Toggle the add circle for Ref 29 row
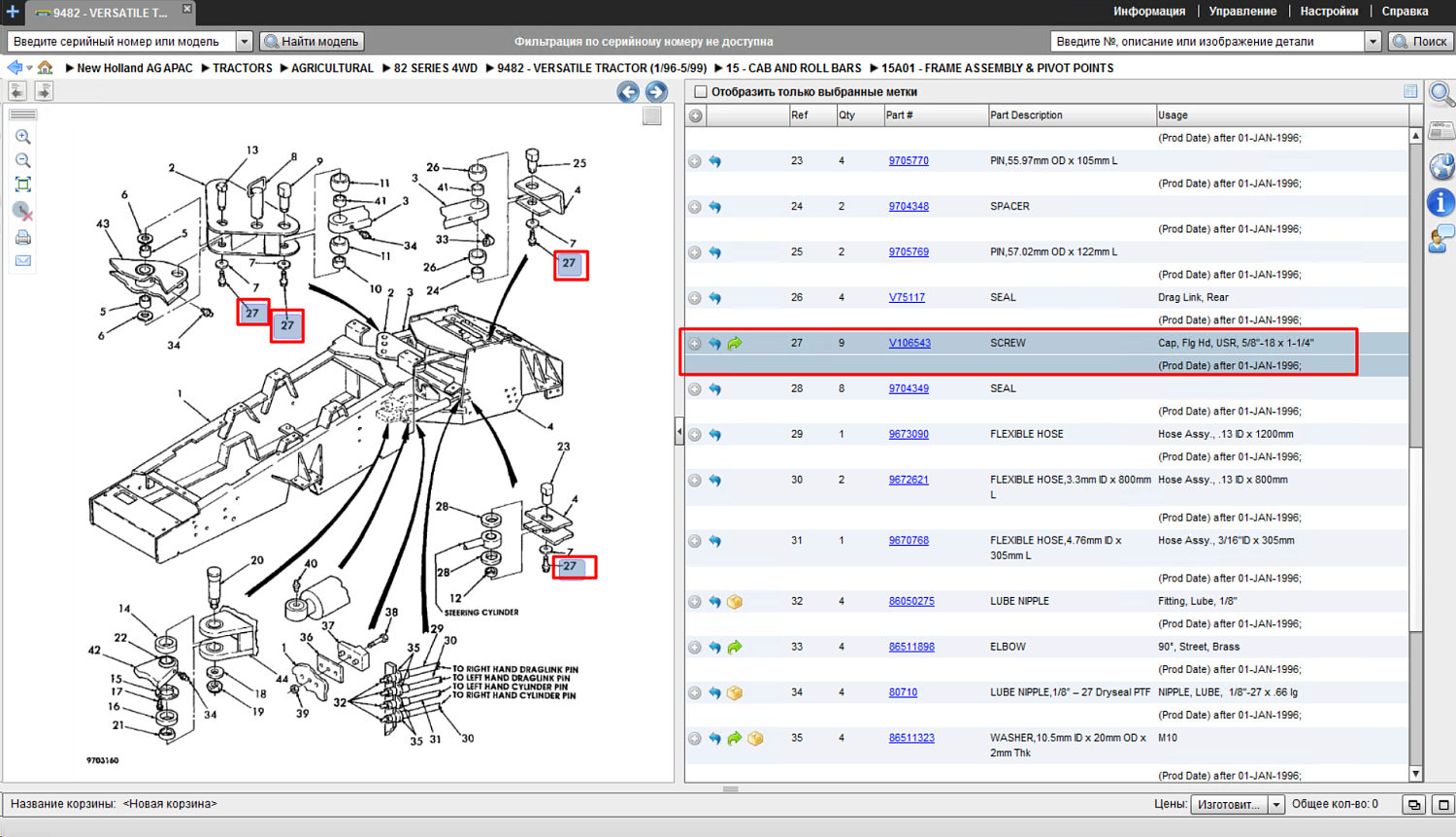This screenshot has height=837, width=1456. click(695, 435)
